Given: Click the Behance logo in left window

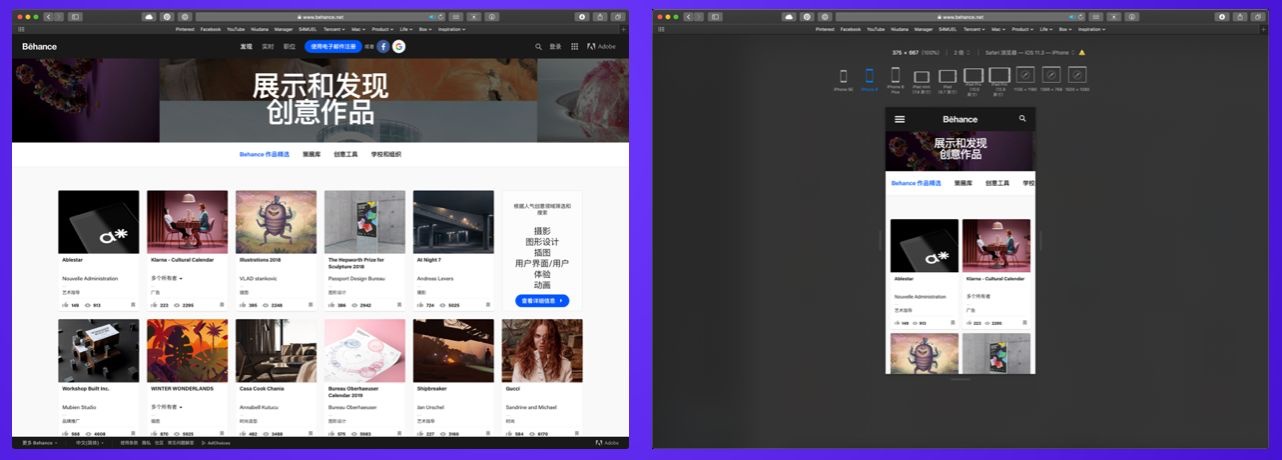Looking at the screenshot, I should [39, 46].
